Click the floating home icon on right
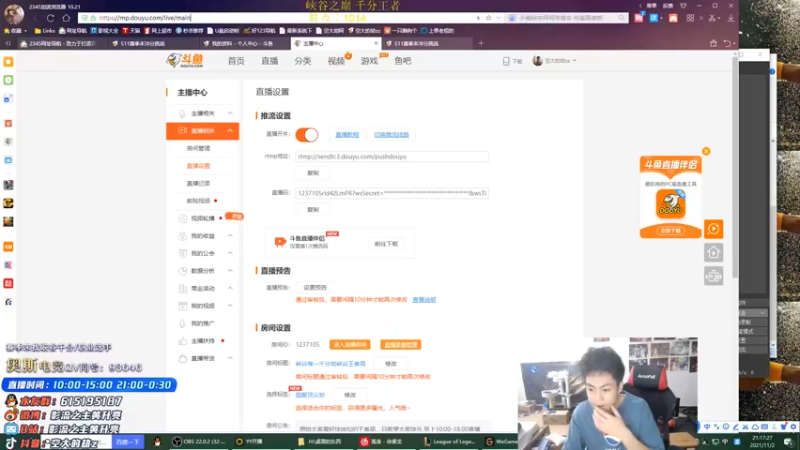This screenshot has height=450, width=800. pos(713,252)
